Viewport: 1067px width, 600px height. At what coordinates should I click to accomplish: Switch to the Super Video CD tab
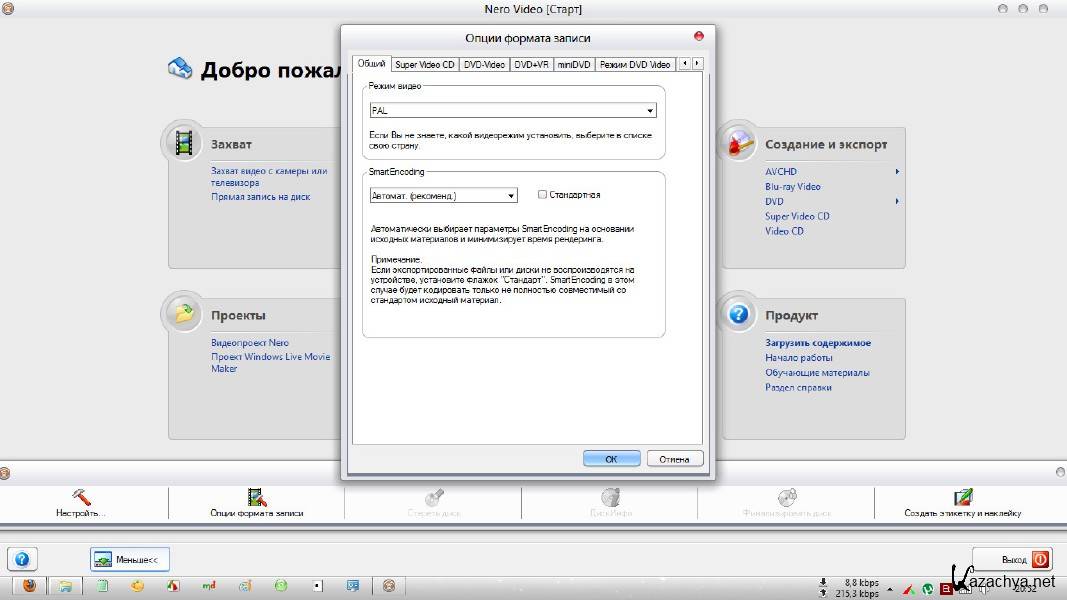[424, 65]
